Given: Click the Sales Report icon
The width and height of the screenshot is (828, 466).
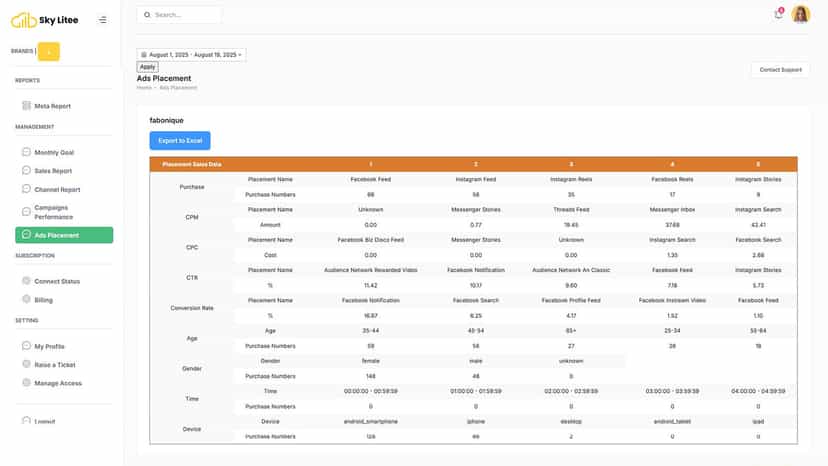Looking at the screenshot, I should 26,170.
